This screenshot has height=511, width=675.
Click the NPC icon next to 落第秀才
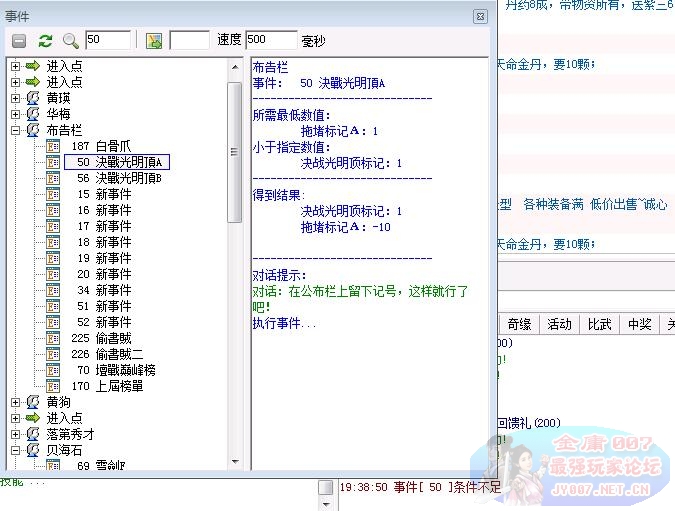tap(33, 434)
